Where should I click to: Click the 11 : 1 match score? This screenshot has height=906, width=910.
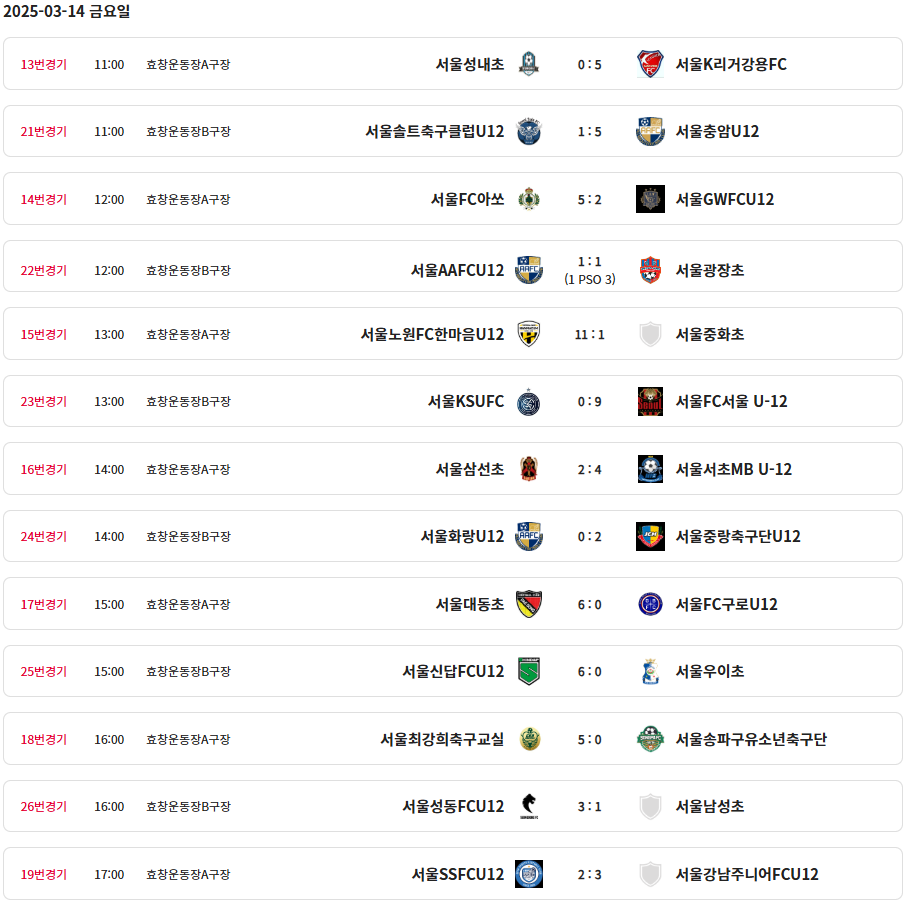590,334
